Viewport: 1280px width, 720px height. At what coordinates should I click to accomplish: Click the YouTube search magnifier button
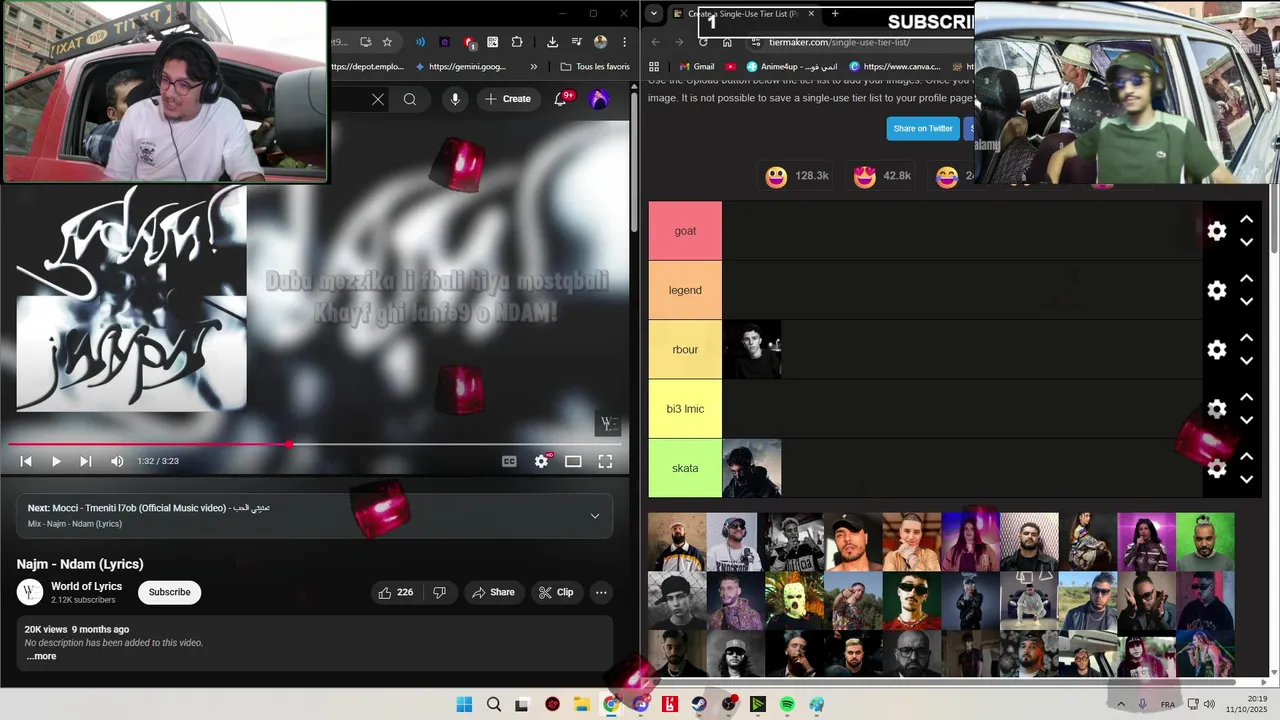(410, 99)
